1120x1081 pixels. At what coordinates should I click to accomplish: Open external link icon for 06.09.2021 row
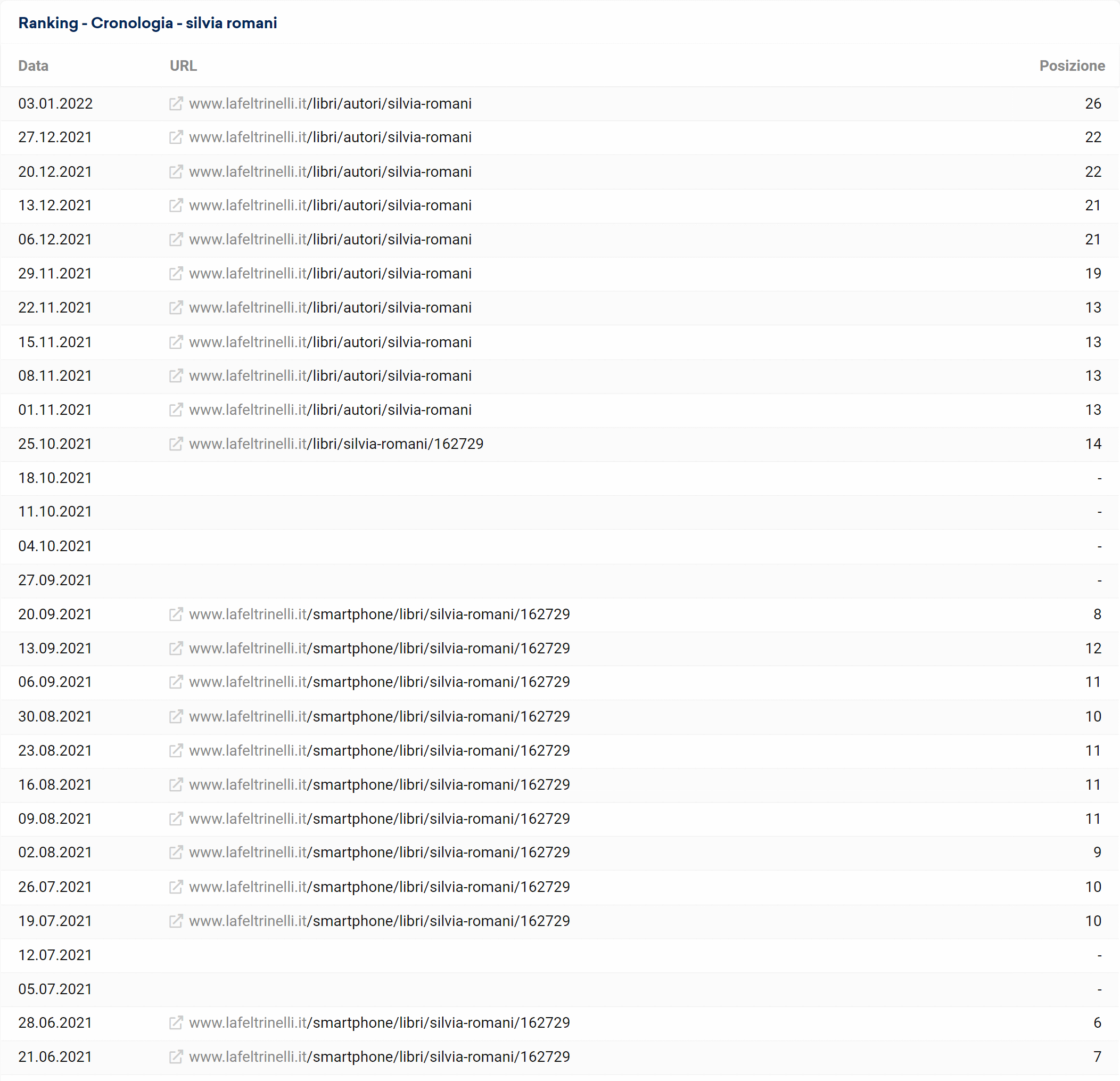point(176,682)
